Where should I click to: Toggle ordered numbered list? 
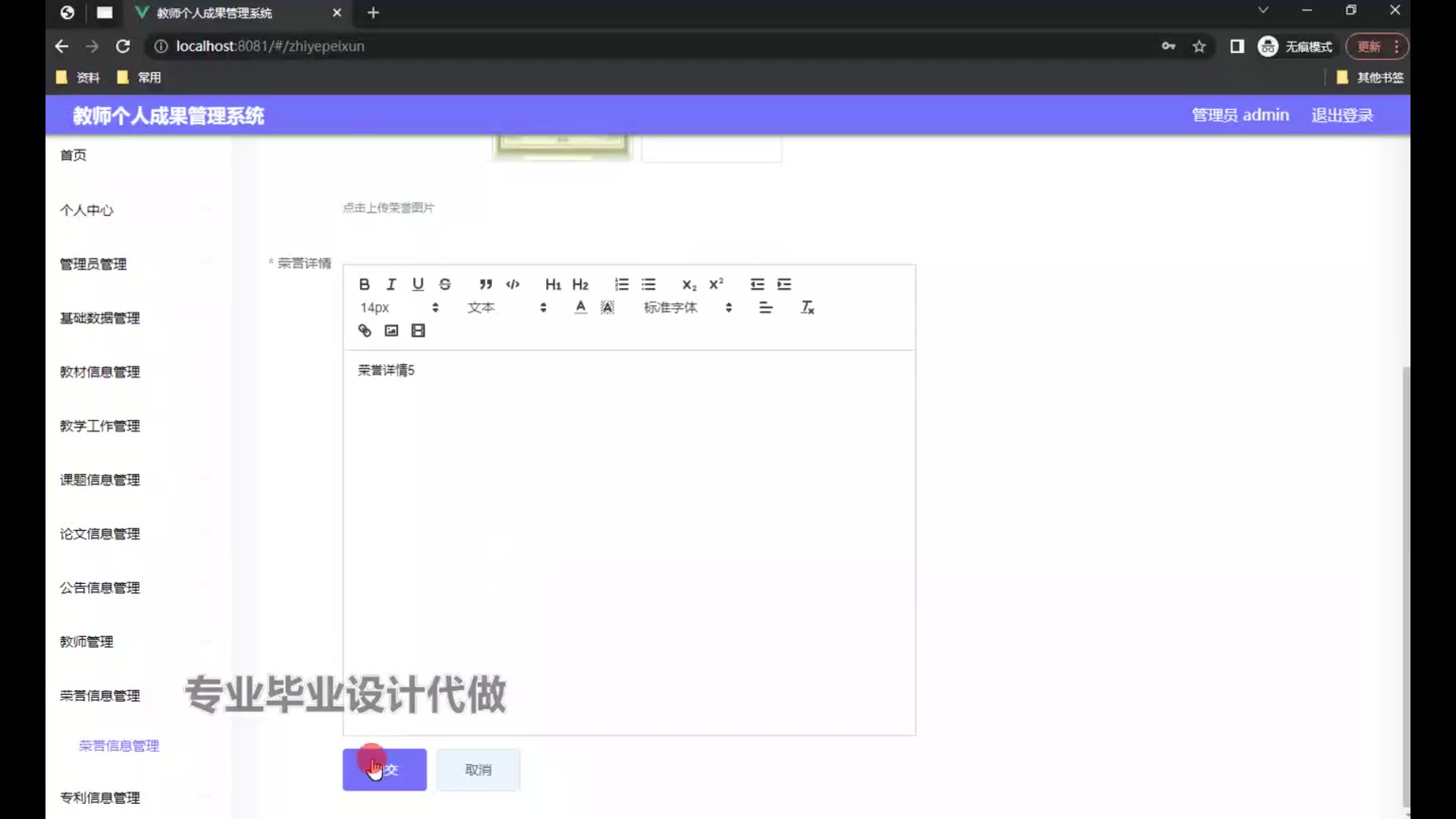(x=621, y=284)
